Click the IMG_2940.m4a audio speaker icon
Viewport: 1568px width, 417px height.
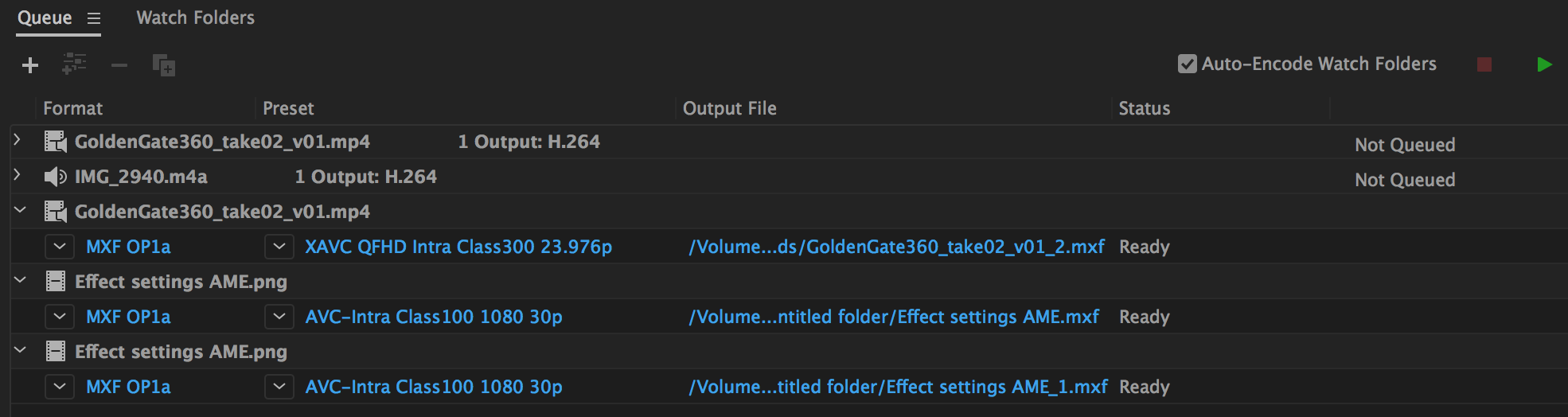coord(55,177)
